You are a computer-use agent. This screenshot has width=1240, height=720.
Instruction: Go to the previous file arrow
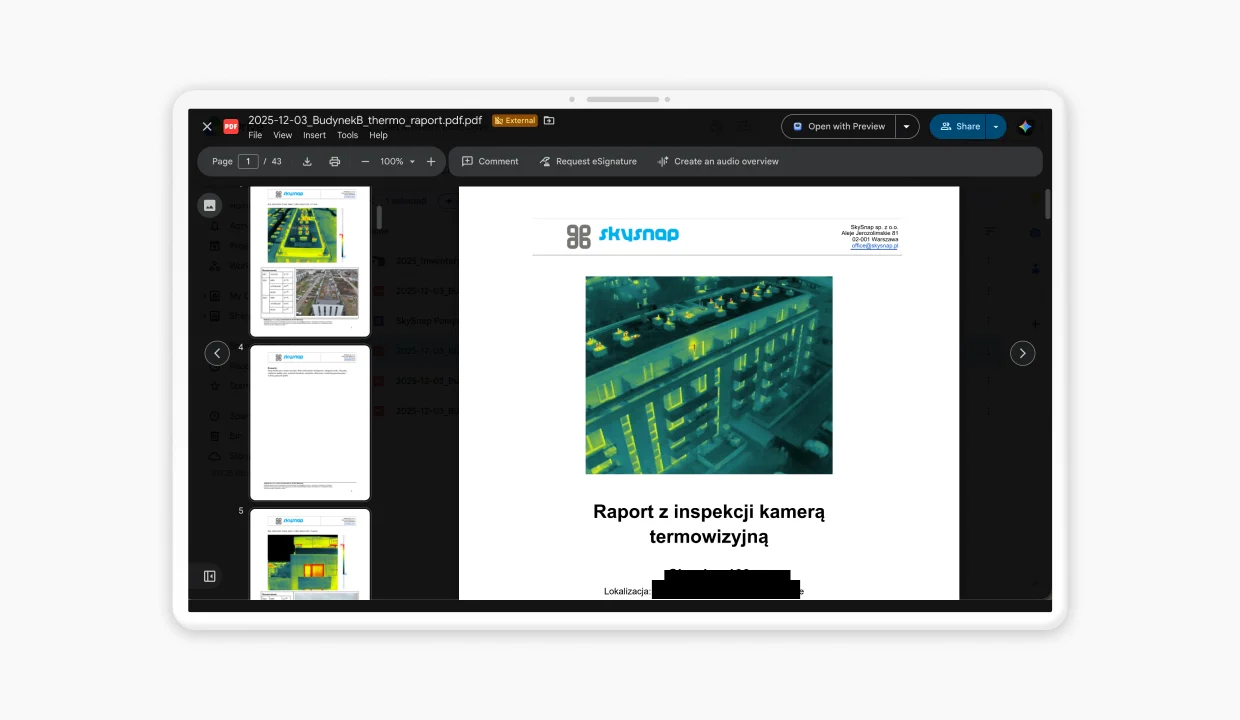tap(217, 353)
